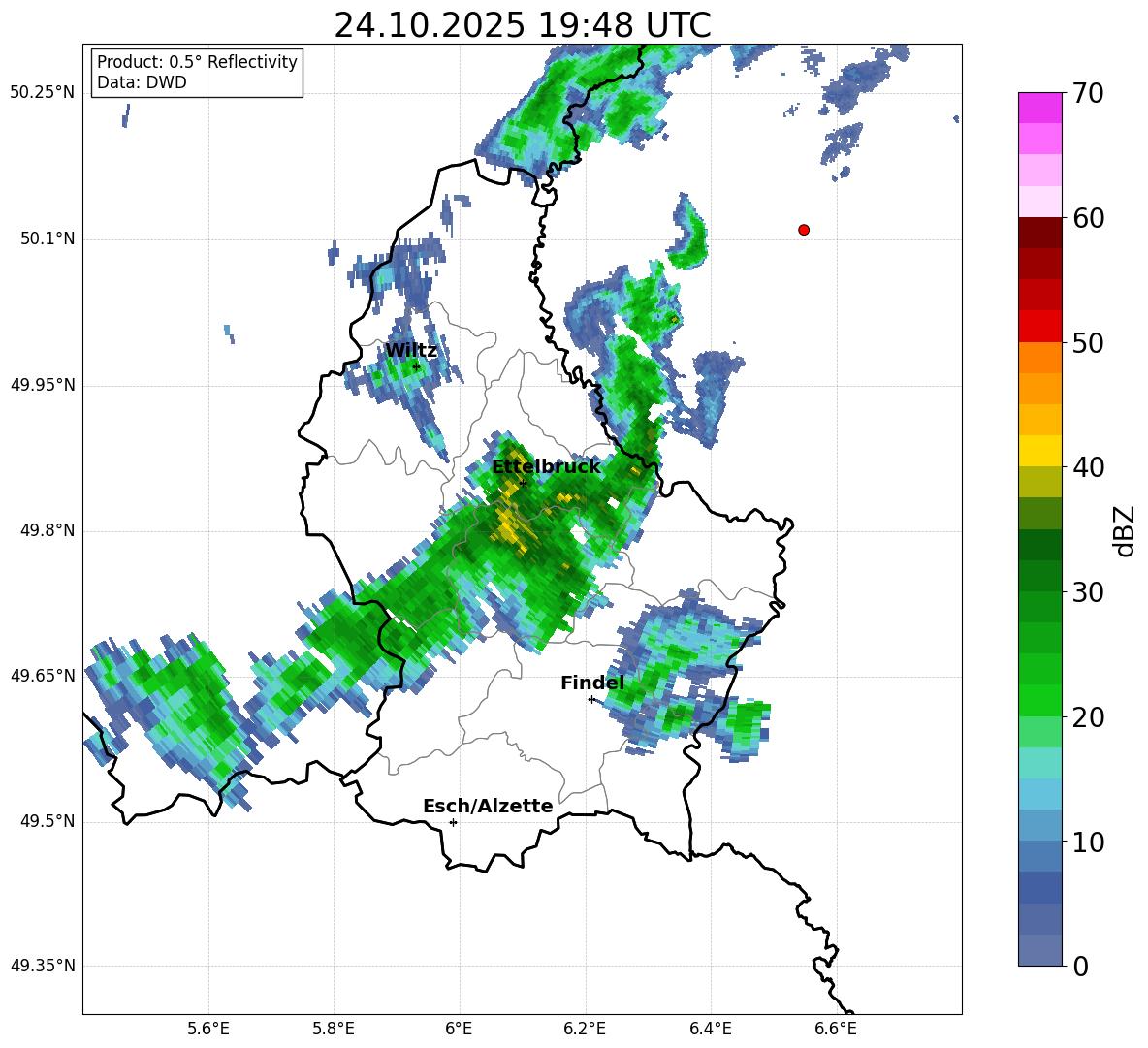Image resolution: width=1148 pixels, height=1048 pixels.
Task: Click the 49.5°N latitude label
Action: click(48, 821)
